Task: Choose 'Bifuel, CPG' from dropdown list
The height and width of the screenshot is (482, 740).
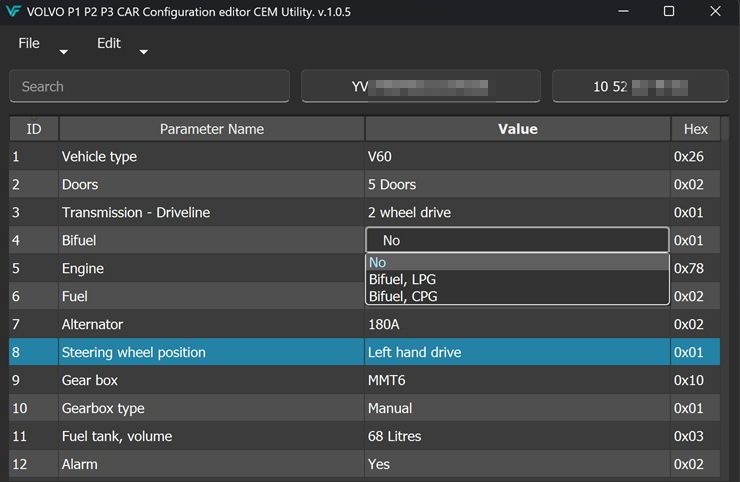Action: [517, 296]
